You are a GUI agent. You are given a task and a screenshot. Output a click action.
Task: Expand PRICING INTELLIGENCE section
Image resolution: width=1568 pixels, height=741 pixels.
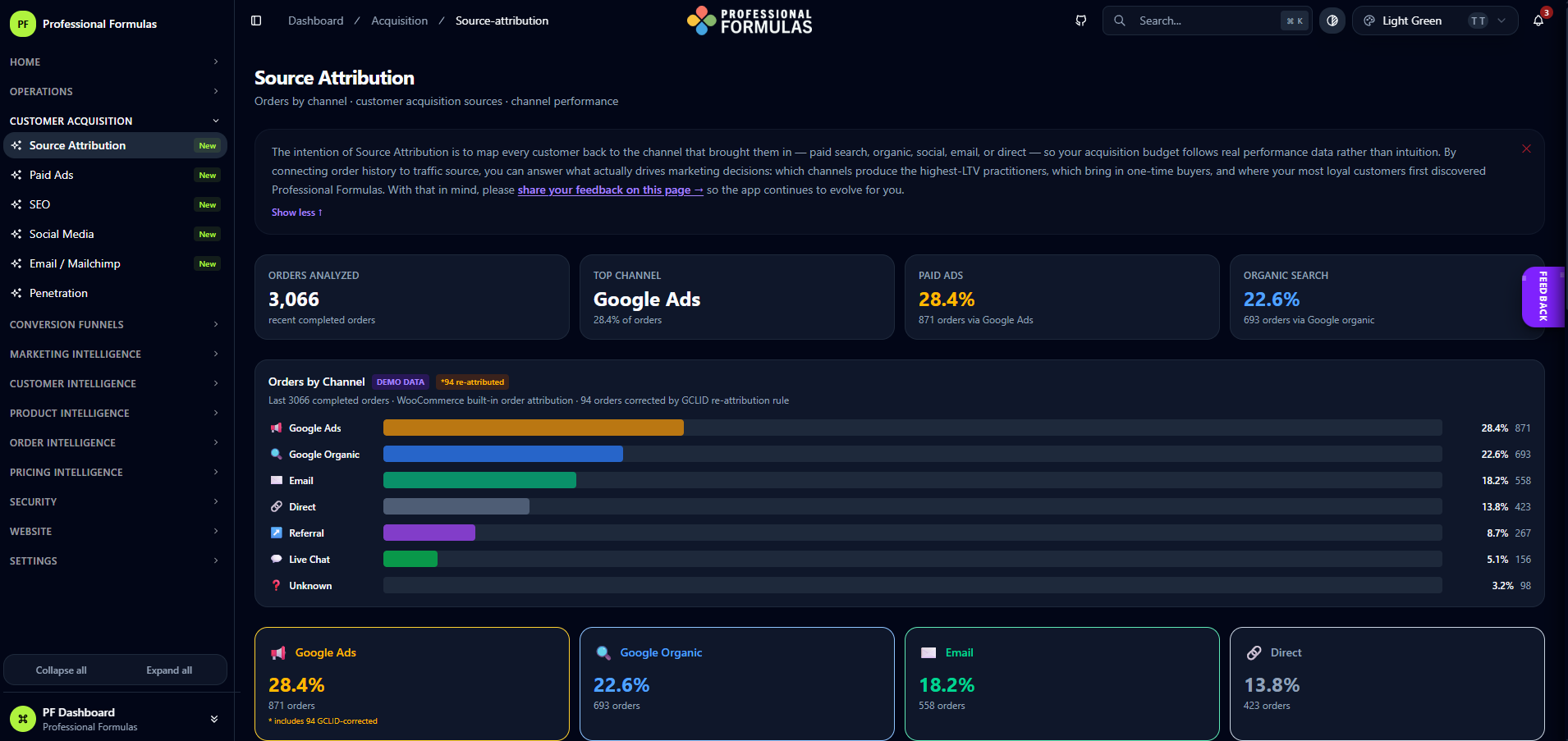click(x=114, y=472)
